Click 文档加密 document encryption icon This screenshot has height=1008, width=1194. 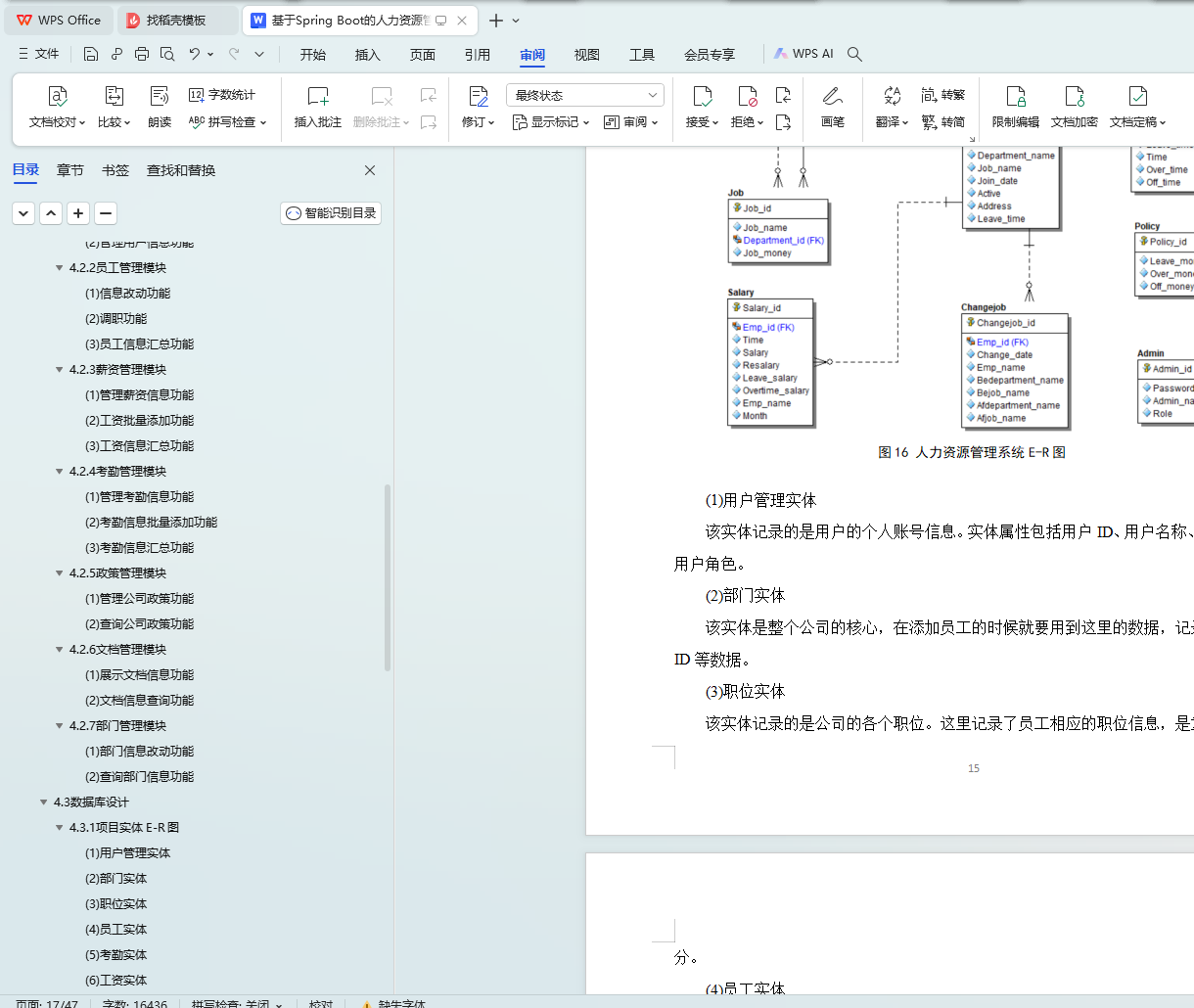tap(1075, 96)
